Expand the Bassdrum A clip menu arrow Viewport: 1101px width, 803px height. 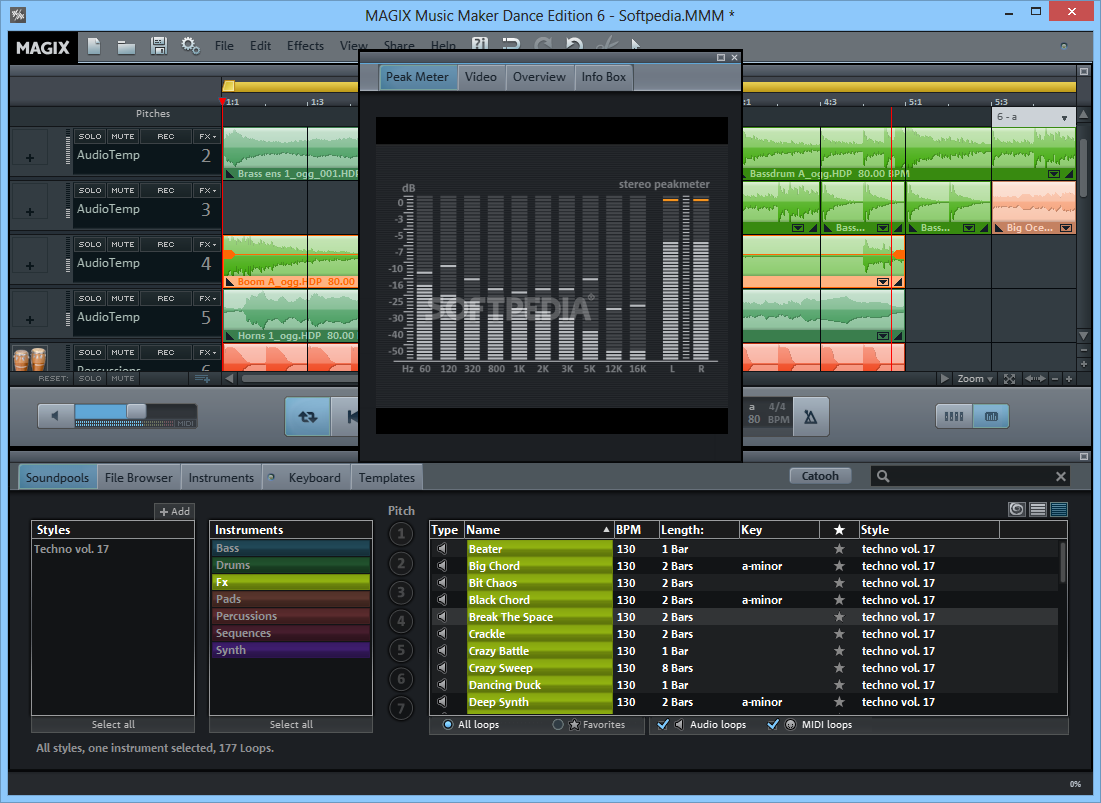pyautogui.click(x=1054, y=173)
